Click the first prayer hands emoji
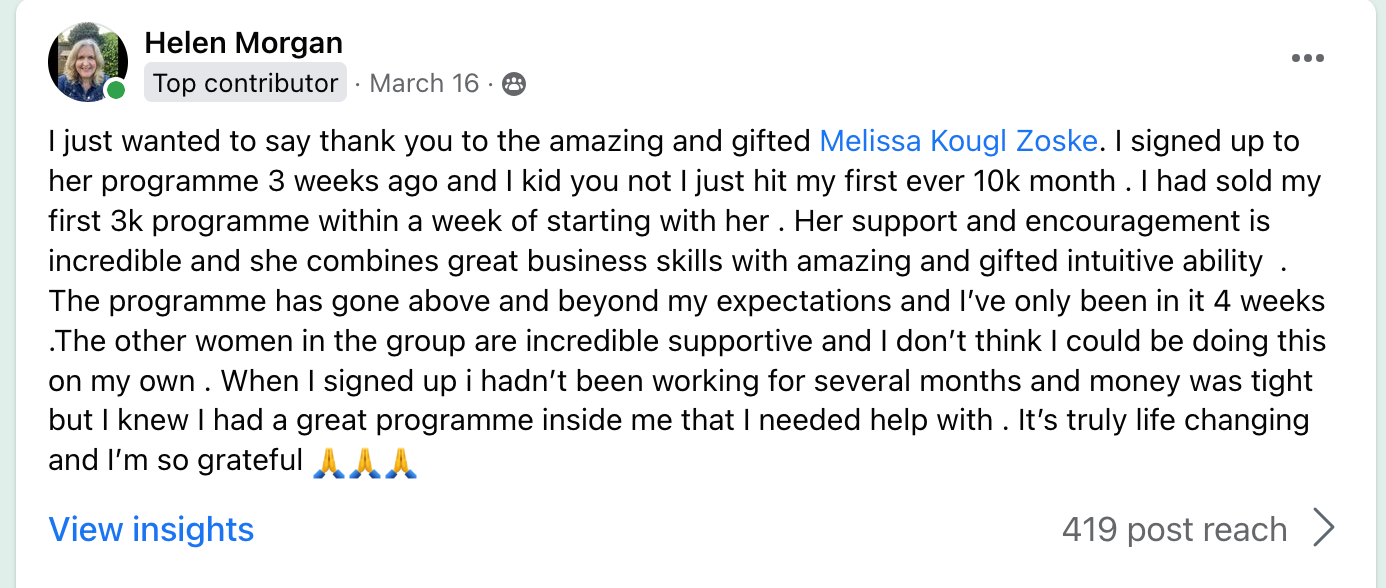 [329, 461]
